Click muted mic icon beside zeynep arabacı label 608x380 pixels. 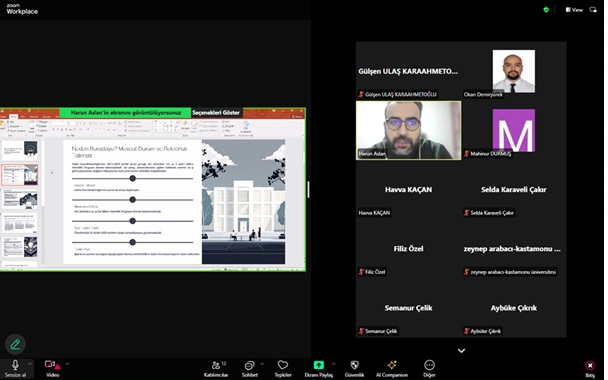tap(466, 272)
